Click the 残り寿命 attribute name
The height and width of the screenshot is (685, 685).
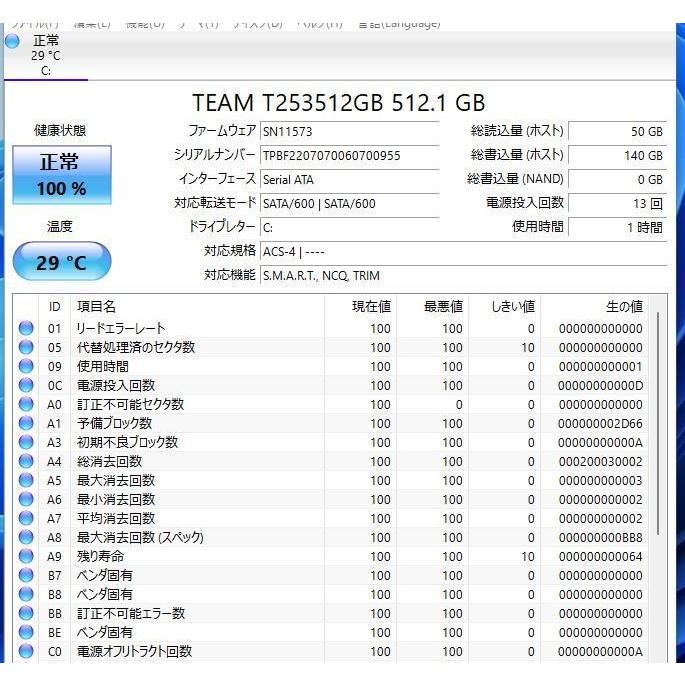[100, 556]
